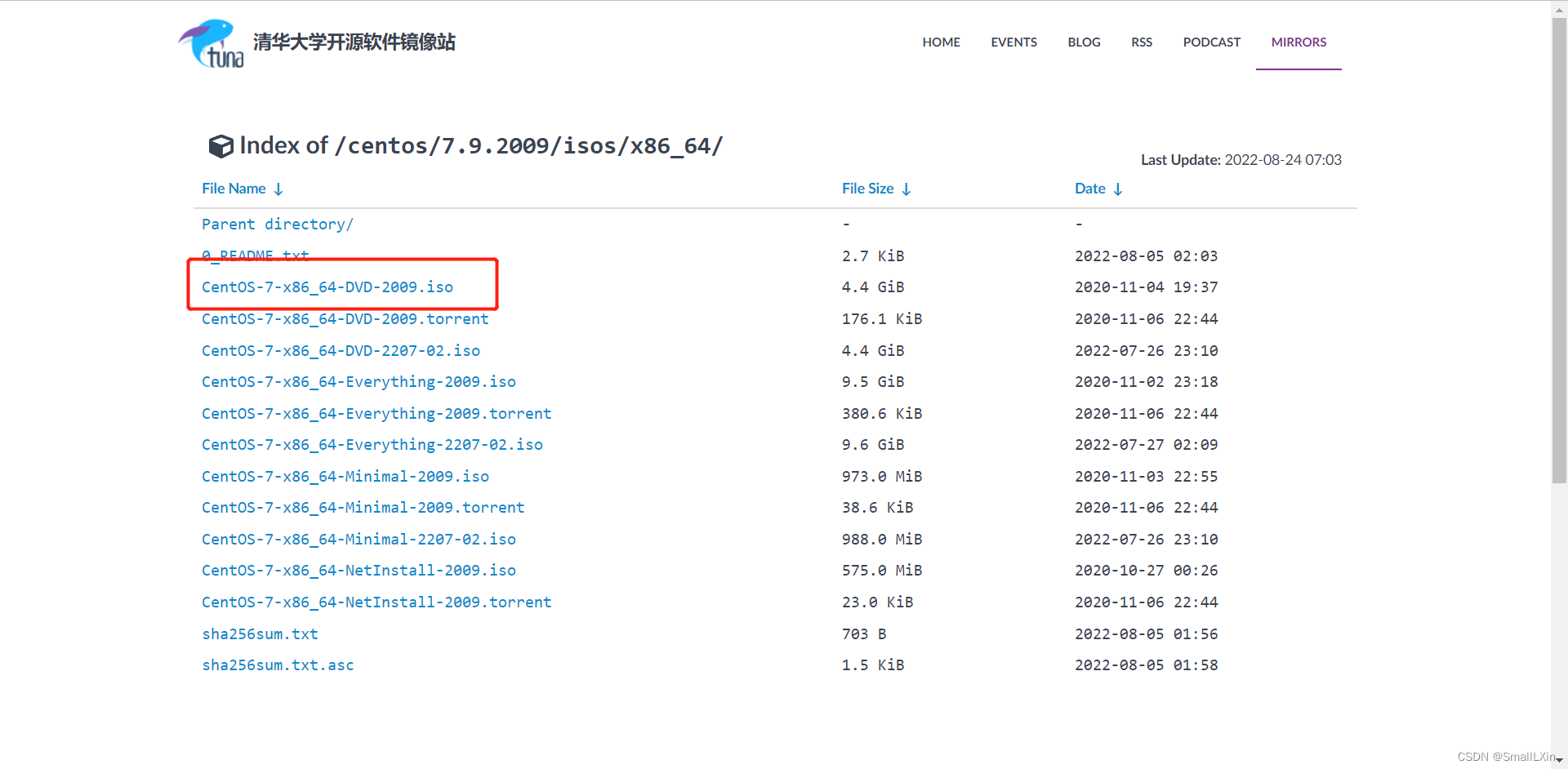
Task: Click the 575.0 MiB file size
Action: coord(882,571)
